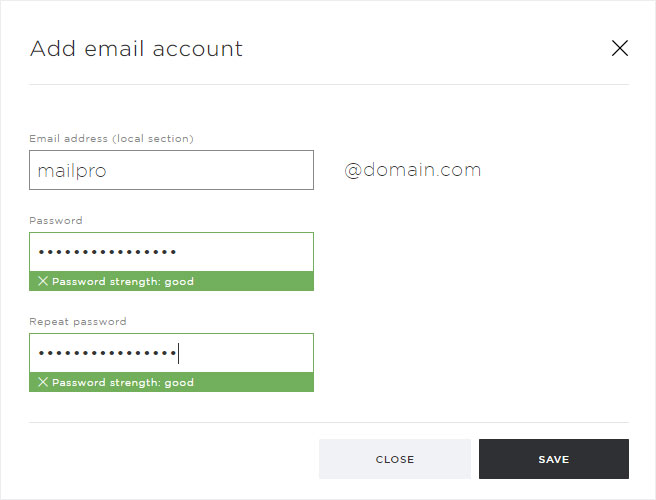
Task: Click masked dots in the Password field
Action: tap(107, 252)
